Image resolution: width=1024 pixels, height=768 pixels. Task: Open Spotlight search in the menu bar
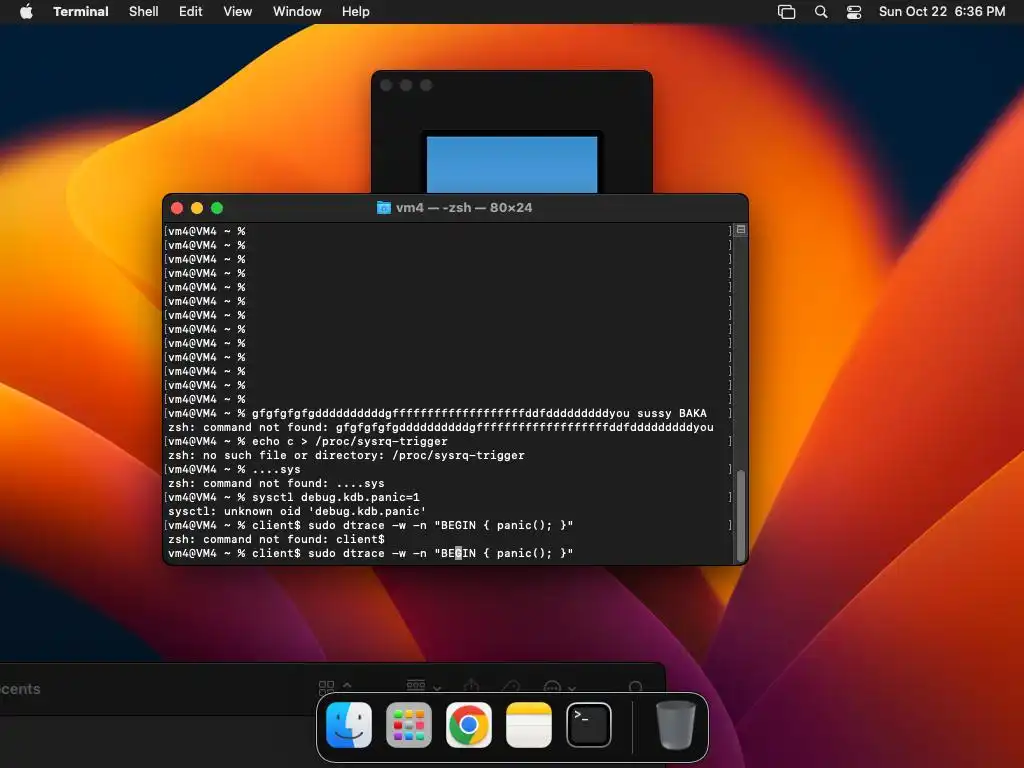(821, 12)
